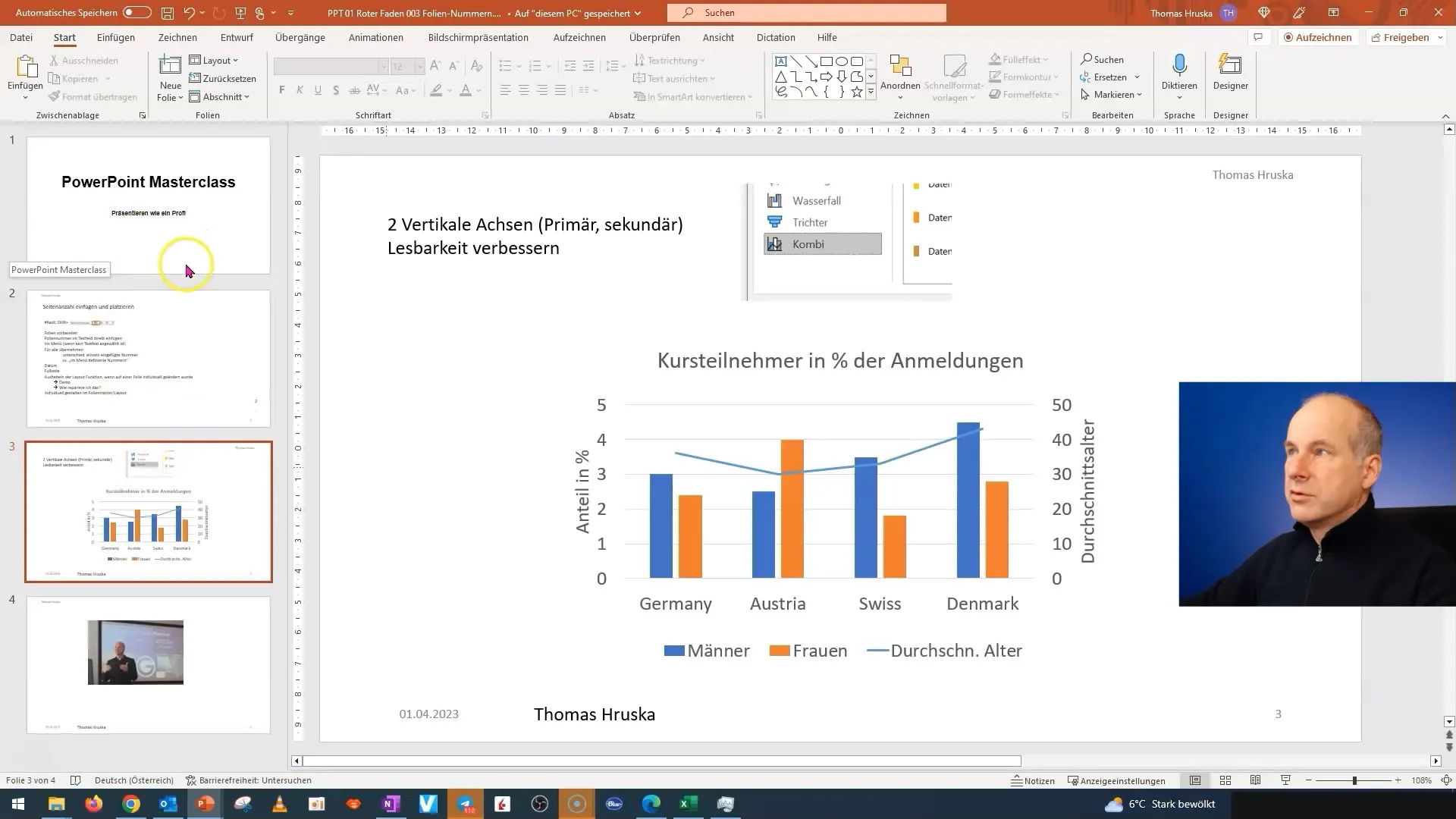Viewport: 1456px width, 819px height.
Task: Open the Start ribbon tab
Action: [63, 37]
